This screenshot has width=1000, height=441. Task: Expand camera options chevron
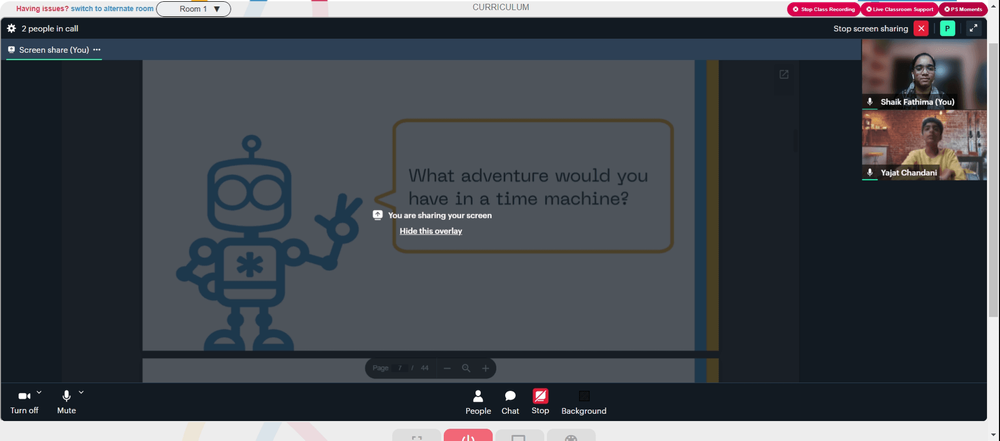[x=39, y=392]
